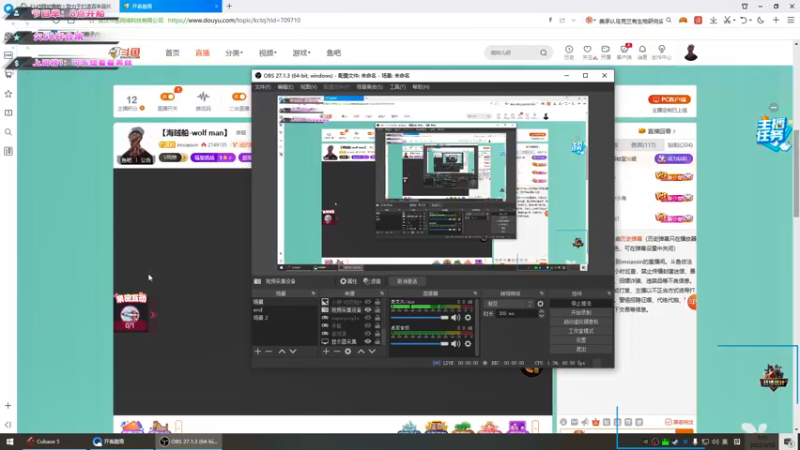
Task: Switch to the VIP guests (117) tab
Action: click(x=643, y=145)
